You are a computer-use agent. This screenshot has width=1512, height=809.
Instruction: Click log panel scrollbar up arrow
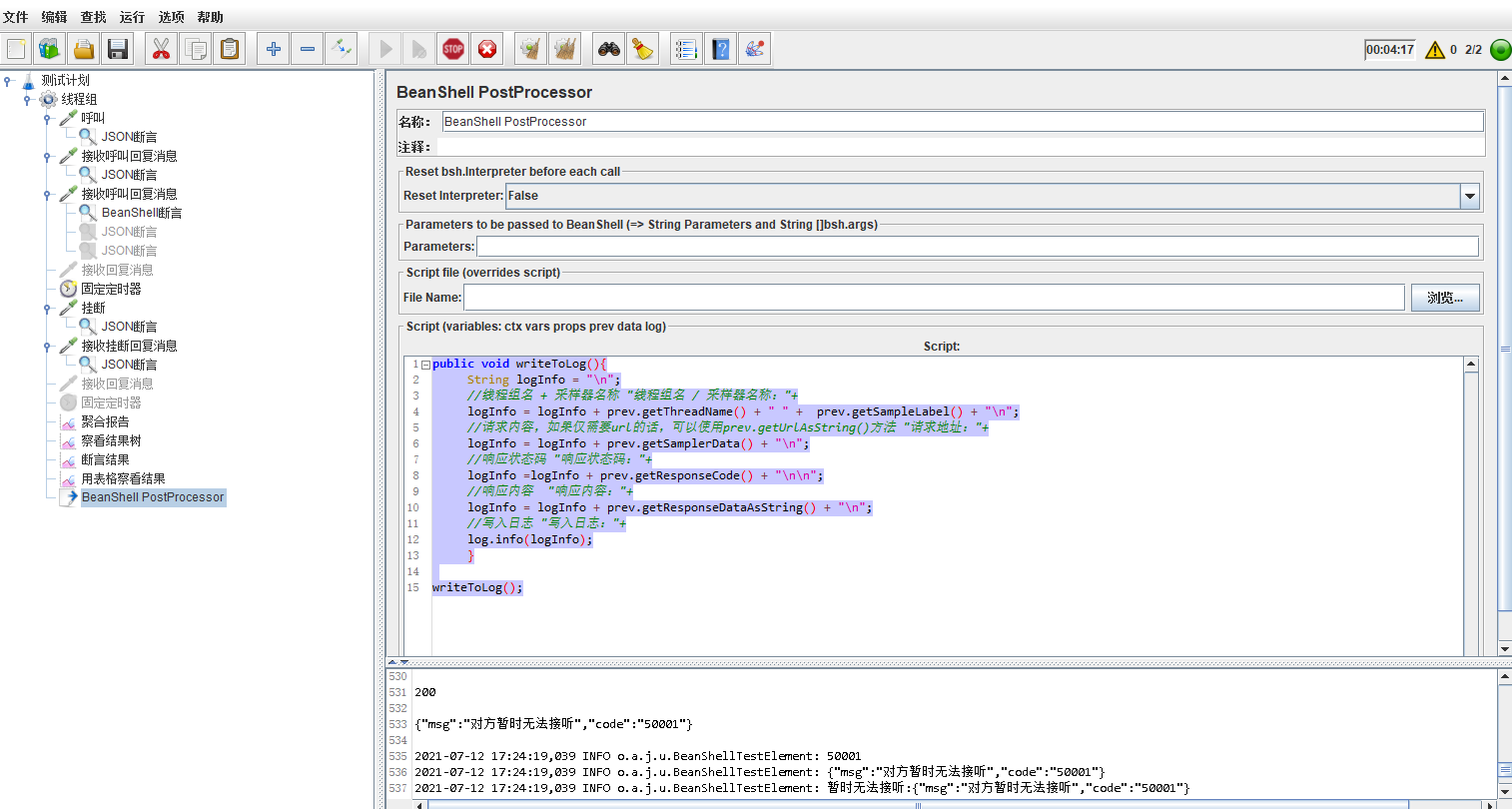point(1504,677)
